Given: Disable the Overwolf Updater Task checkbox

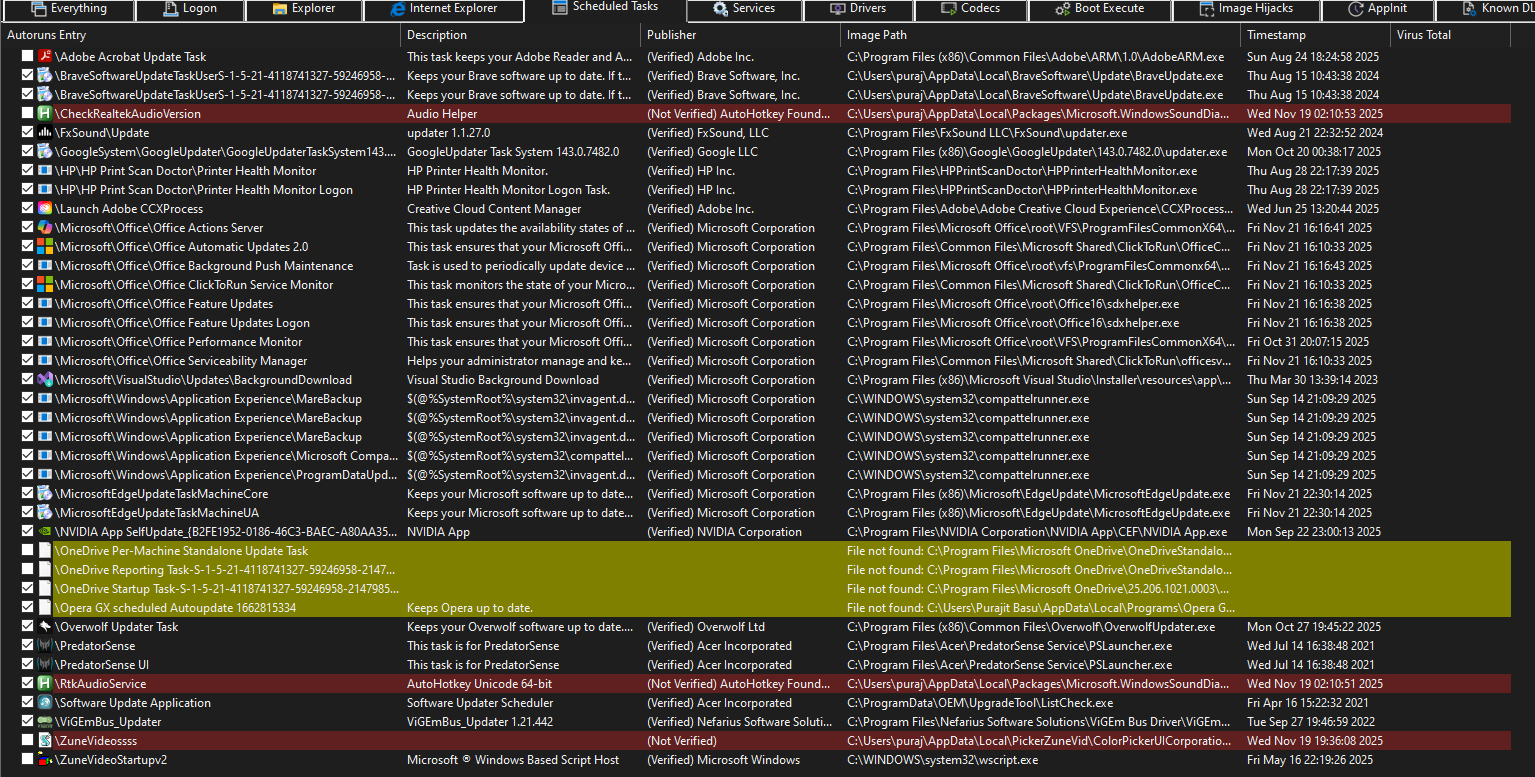Looking at the screenshot, I should coord(27,627).
